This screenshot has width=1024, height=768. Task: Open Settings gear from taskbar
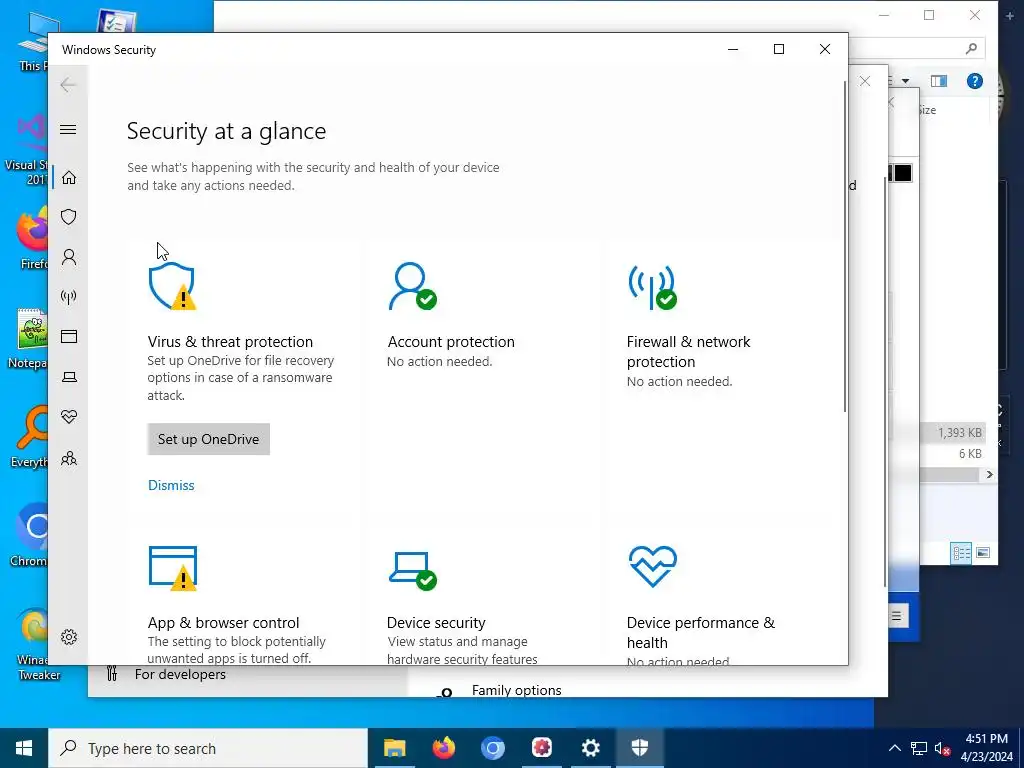point(590,748)
